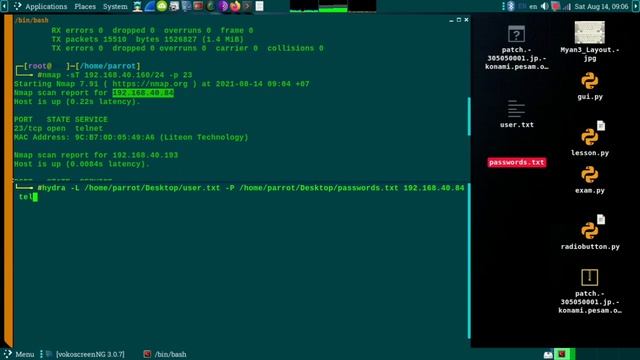Select lesson.py Python file icon
Screen dimensions: 640x360
[590, 139]
